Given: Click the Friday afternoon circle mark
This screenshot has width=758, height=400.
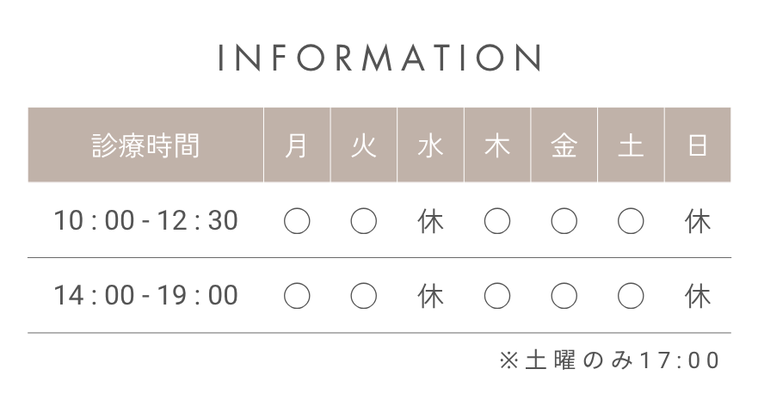Looking at the screenshot, I should tap(564, 296).
